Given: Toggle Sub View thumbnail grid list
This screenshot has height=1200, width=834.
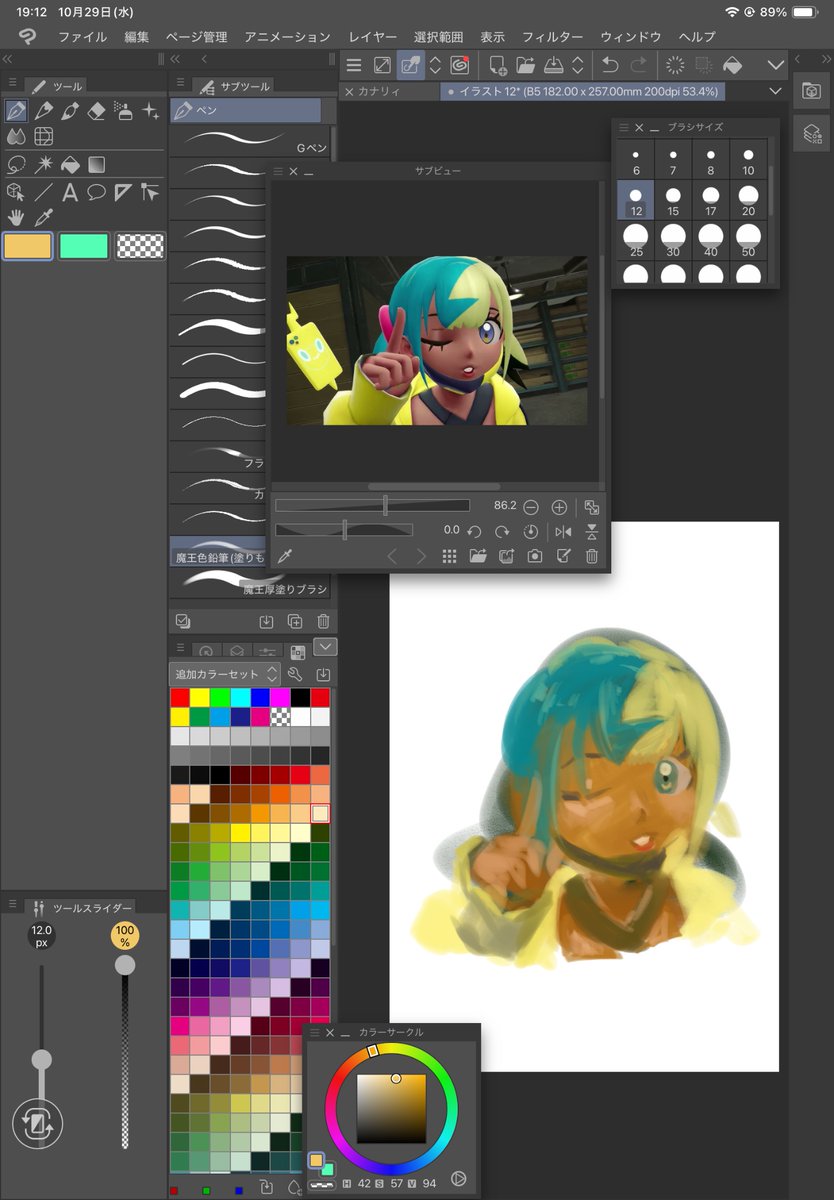Looking at the screenshot, I should (449, 556).
